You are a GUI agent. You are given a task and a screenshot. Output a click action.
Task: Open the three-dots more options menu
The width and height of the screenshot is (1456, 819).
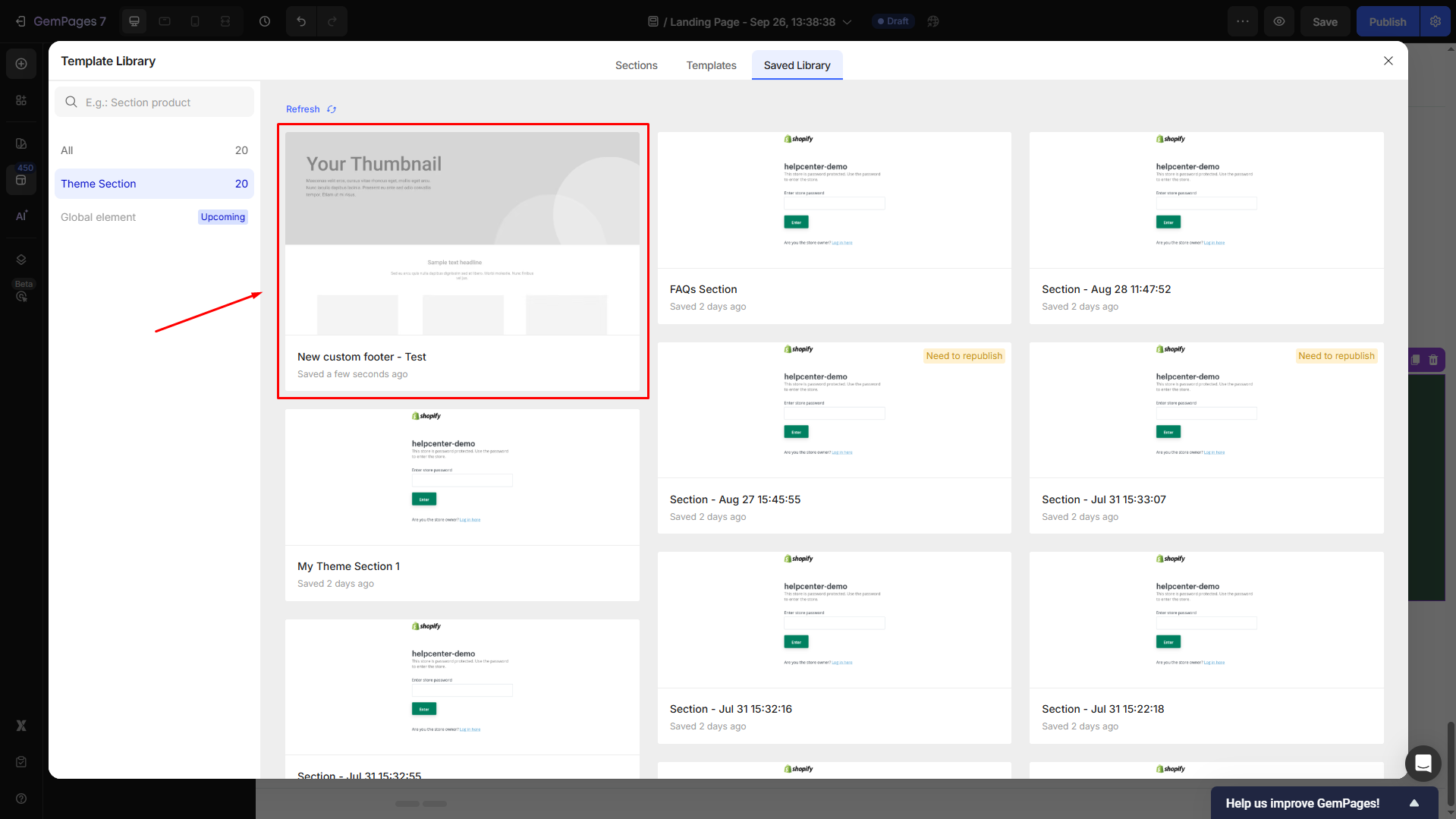pyautogui.click(x=1243, y=21)
